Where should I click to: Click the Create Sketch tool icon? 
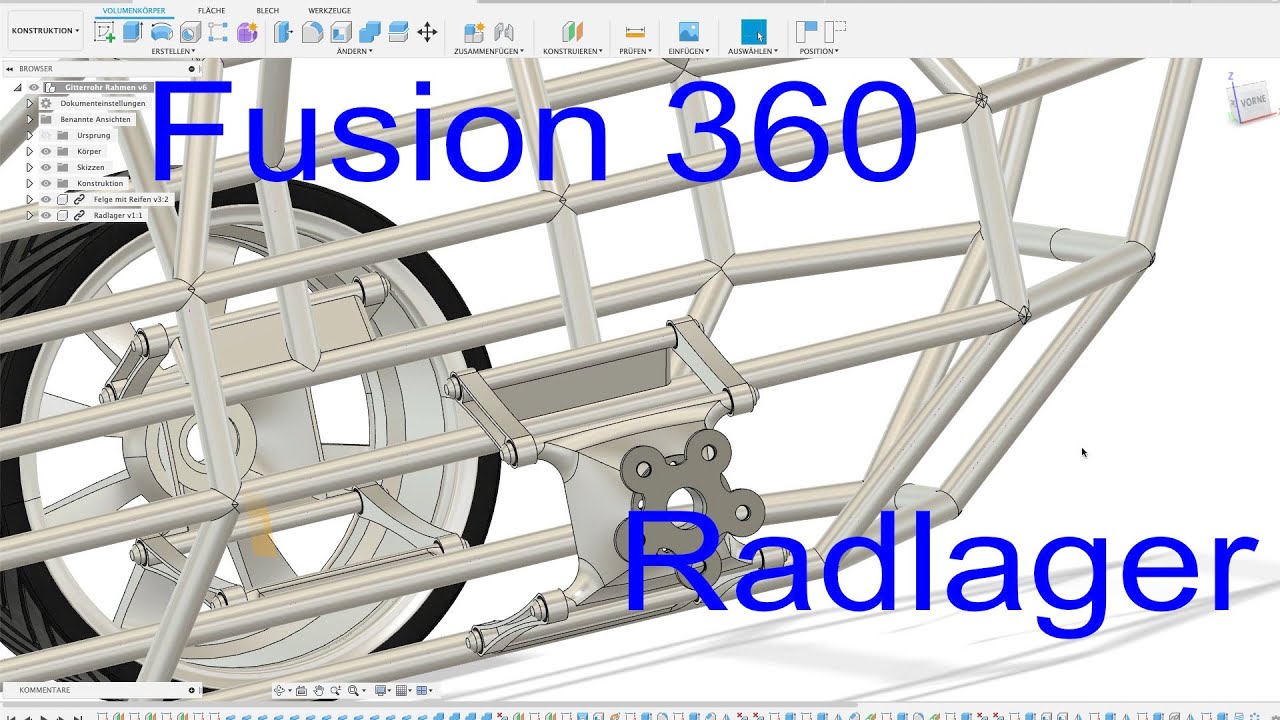[104, 32]
